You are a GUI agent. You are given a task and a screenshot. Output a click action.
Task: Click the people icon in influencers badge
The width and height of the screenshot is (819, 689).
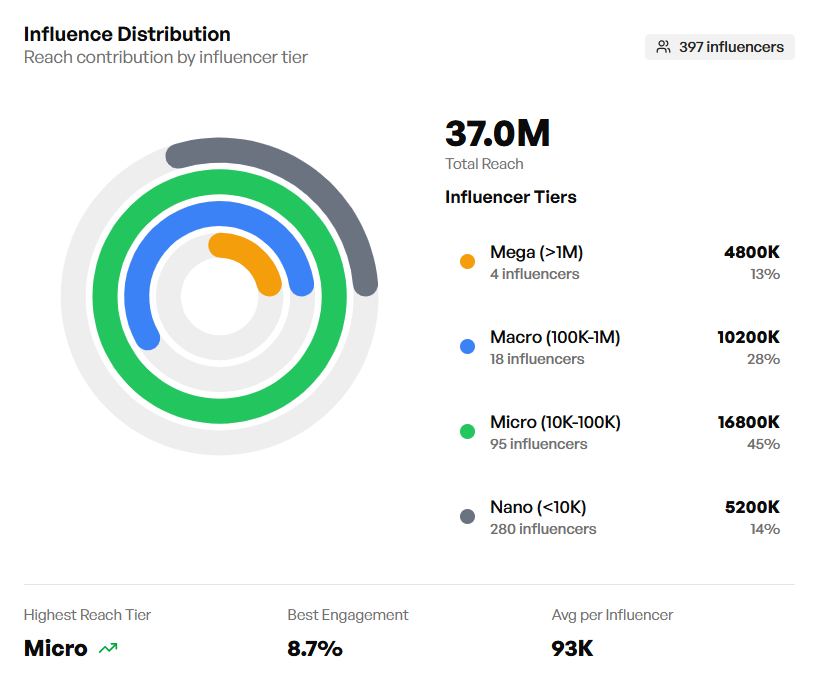point(663,47)
